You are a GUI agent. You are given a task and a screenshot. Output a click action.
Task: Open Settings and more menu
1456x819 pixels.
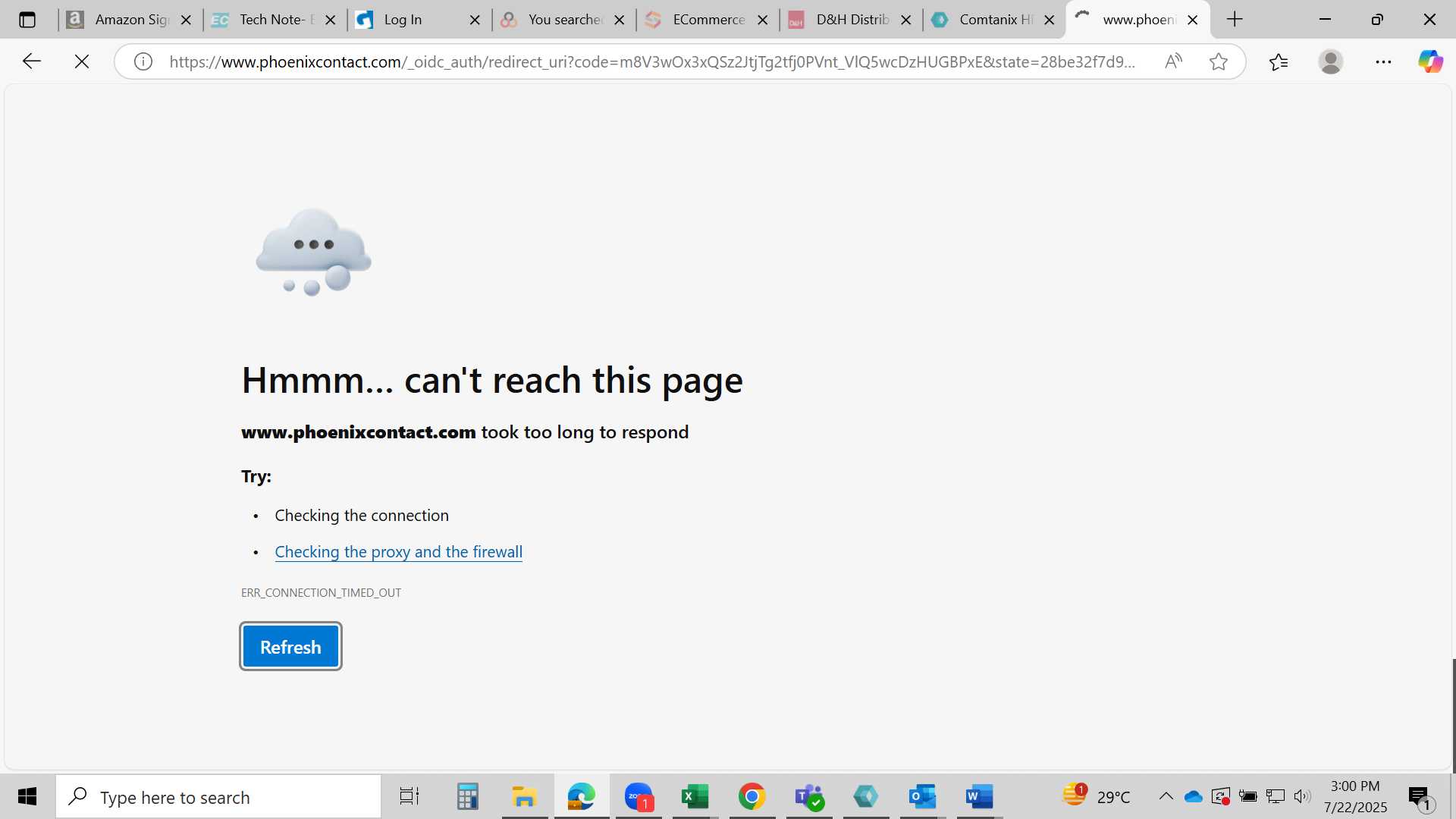tap(1383, 61)
